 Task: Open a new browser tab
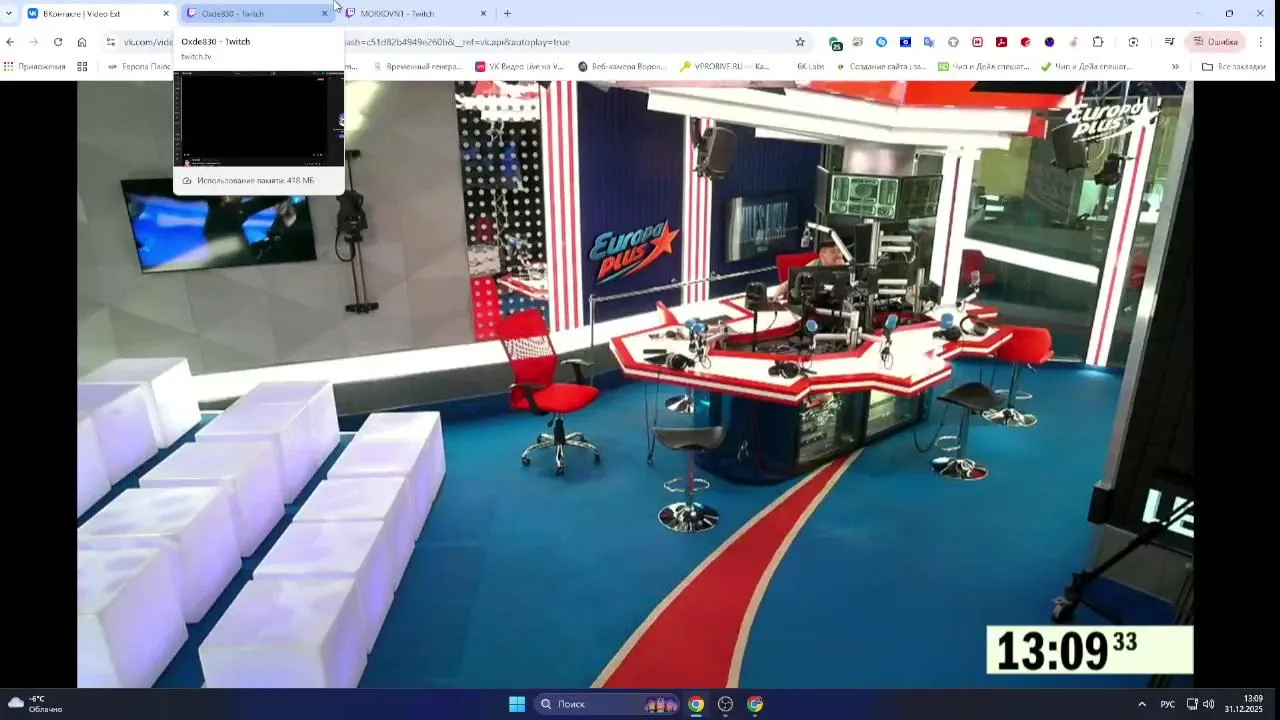[507, 14]
